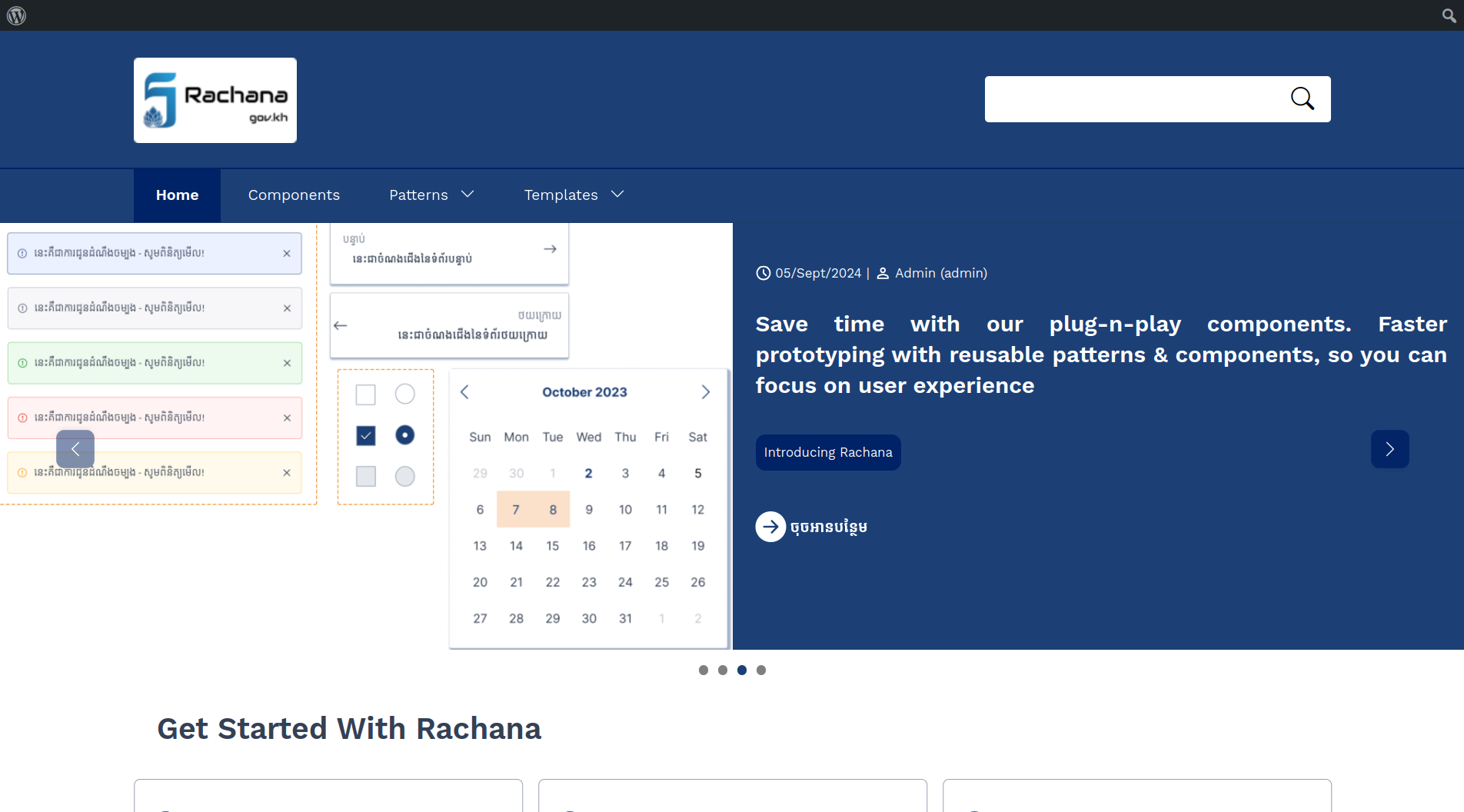Select the second carousel dot indicator
The width and height of the screenshot is (1464, 812).
pyautogui.click(x=723, y=671)
